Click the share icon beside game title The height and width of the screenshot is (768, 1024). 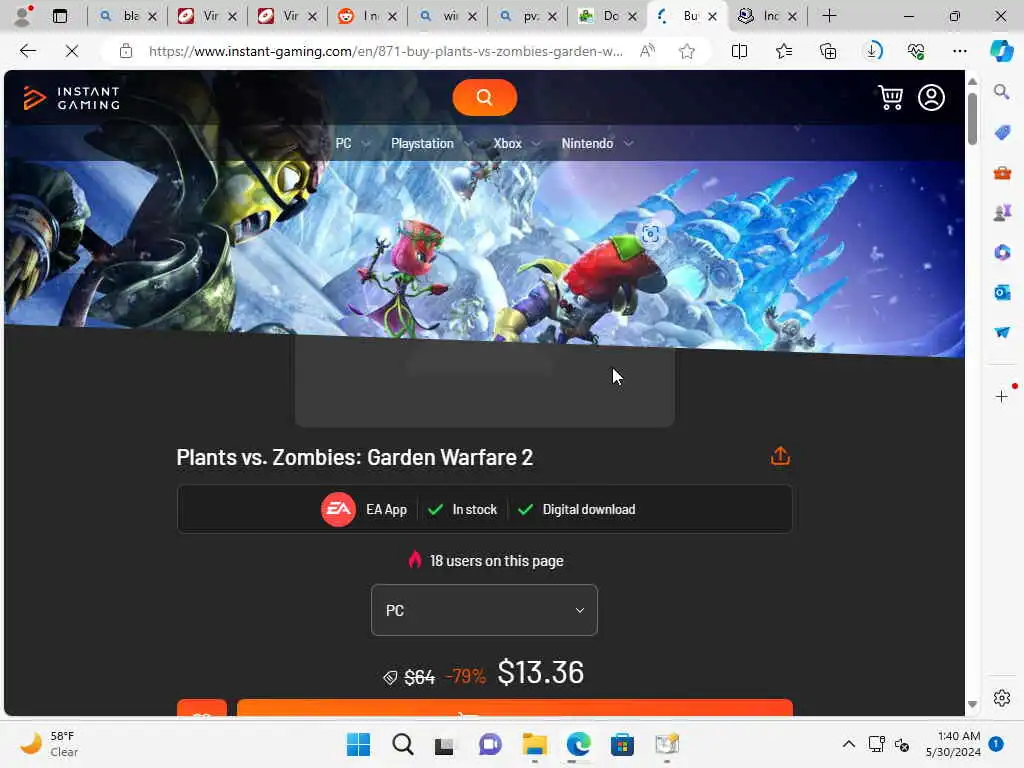[780, 456]
